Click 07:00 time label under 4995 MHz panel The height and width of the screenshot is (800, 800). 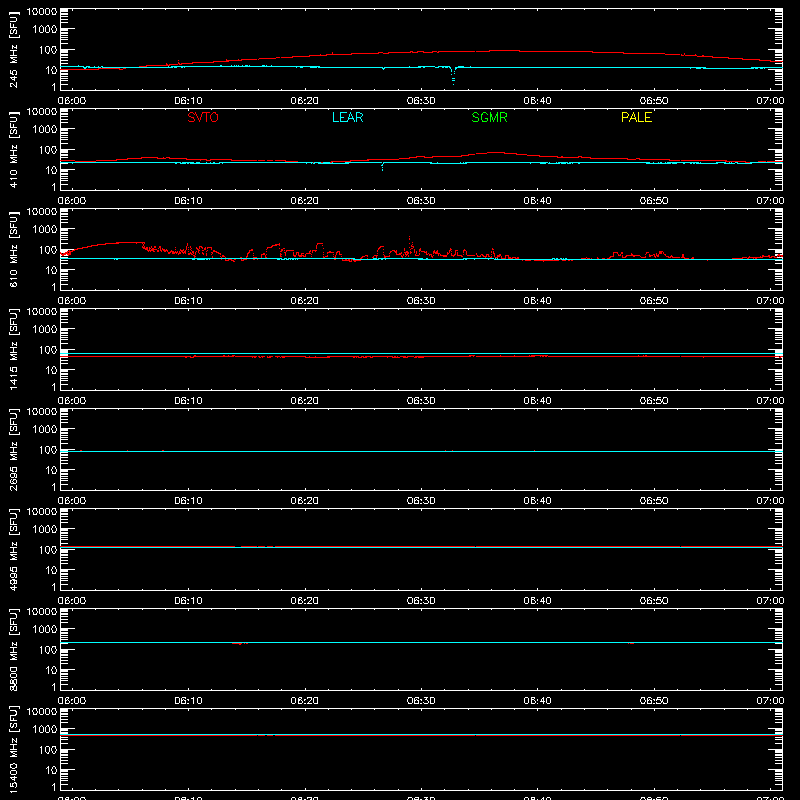(x=770, y=601)
